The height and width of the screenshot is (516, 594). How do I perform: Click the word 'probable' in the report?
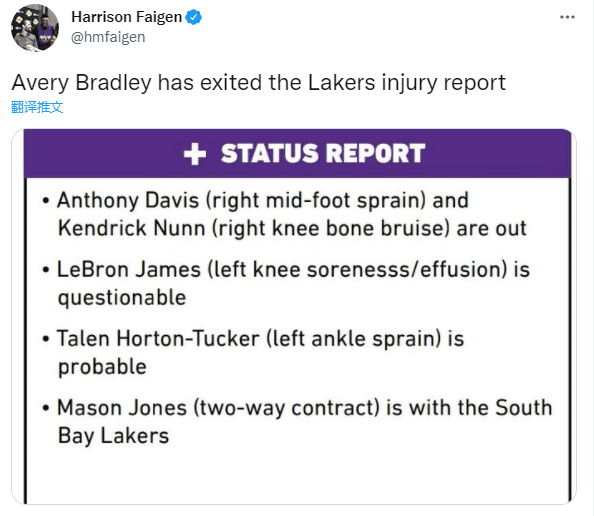click(x=102, y=367)
